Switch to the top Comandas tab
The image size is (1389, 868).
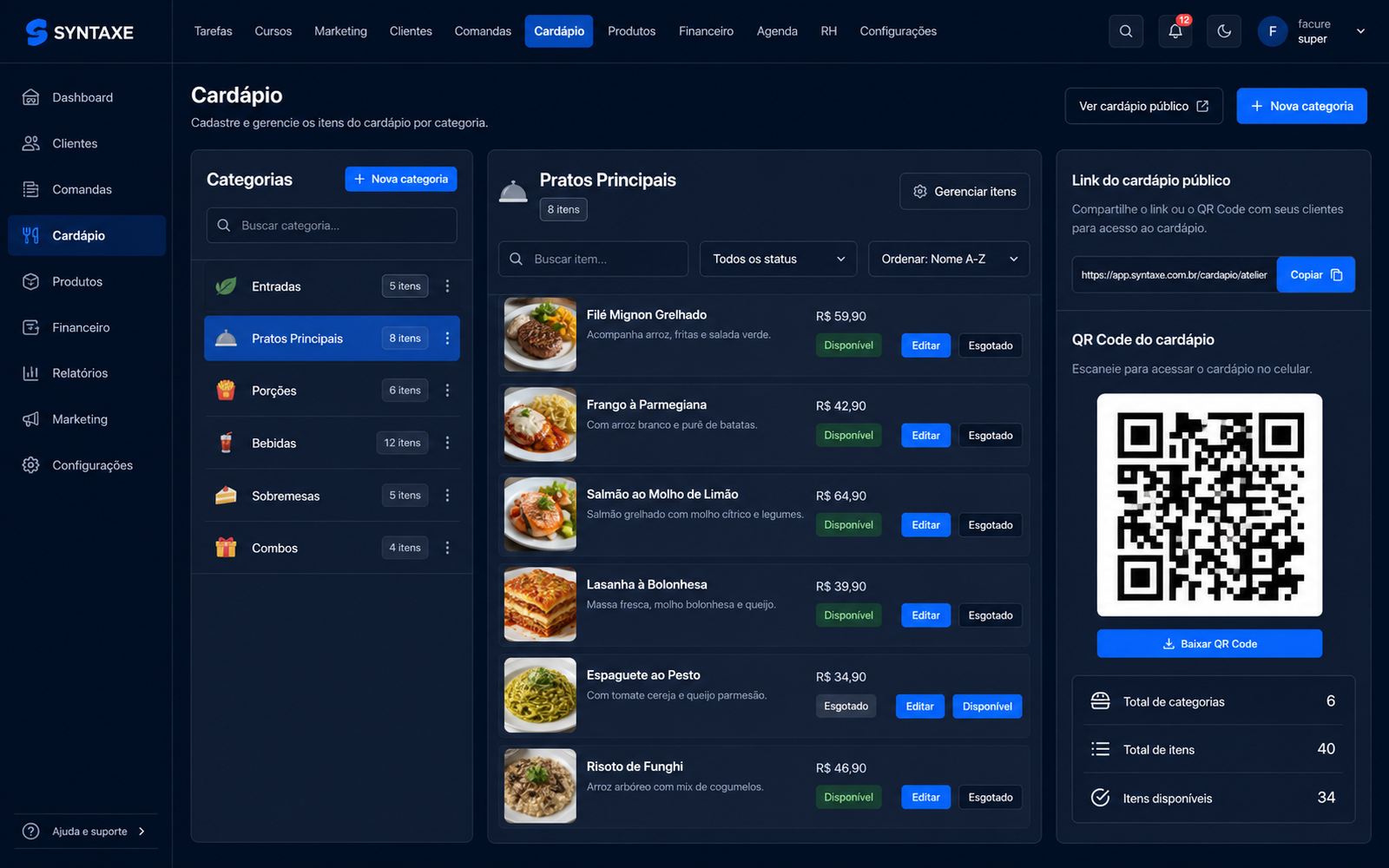pyautogui.click(x=483, y=31)
